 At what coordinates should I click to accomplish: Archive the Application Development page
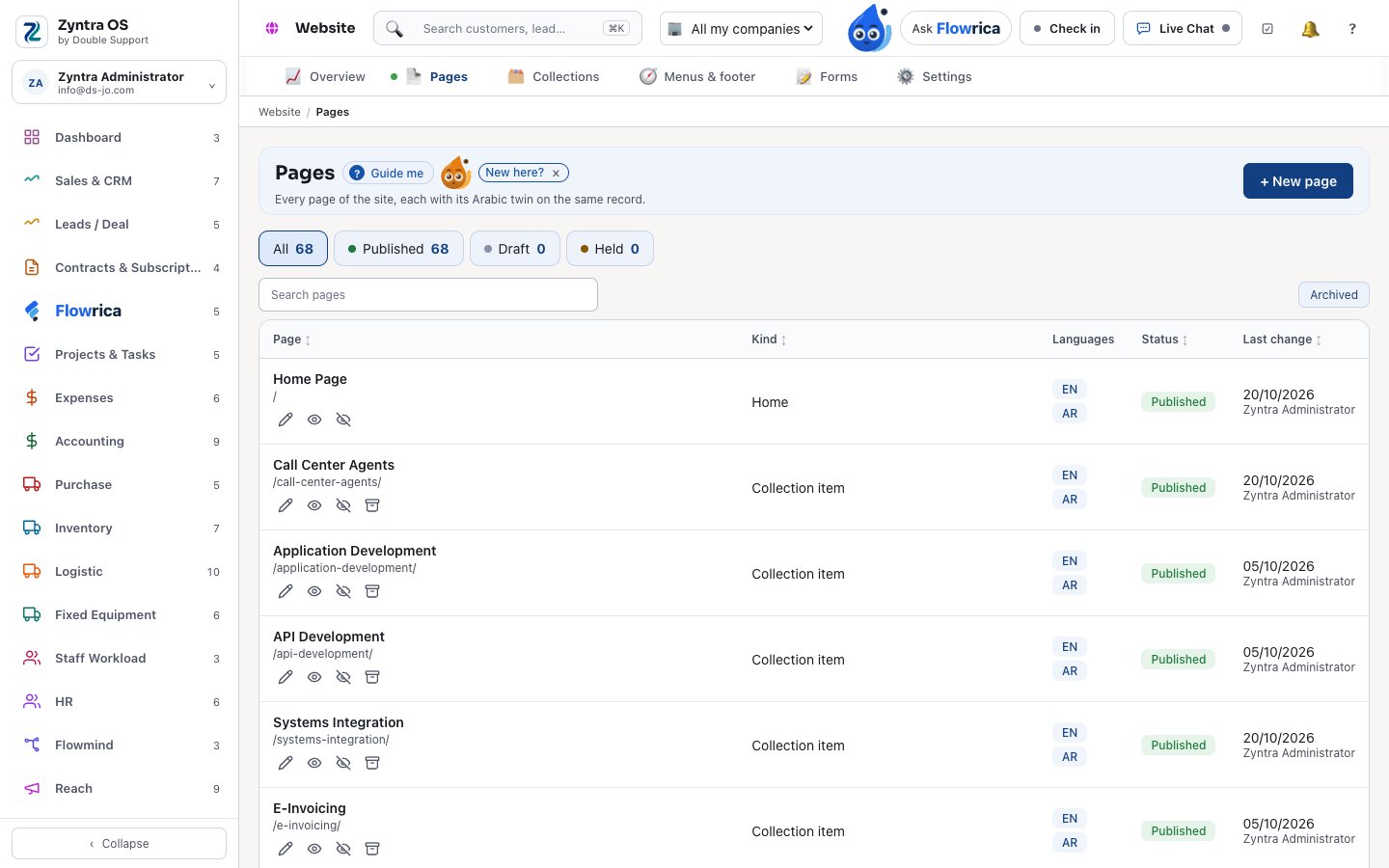pyautogui.click(x=372, y=591)
